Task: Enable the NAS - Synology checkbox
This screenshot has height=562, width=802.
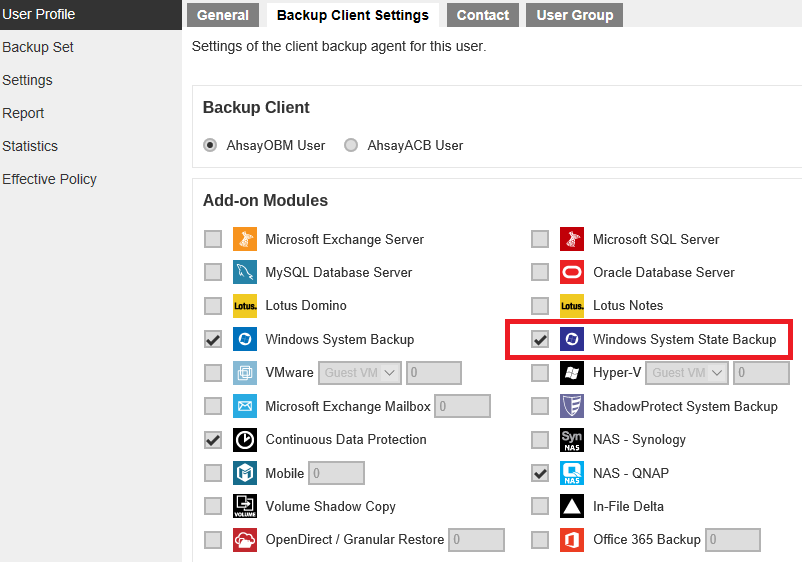Action: click(x=540, y=440)
